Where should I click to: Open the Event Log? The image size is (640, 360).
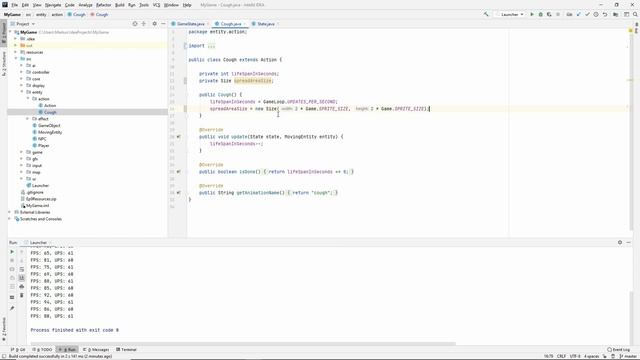tap(618, 350)
